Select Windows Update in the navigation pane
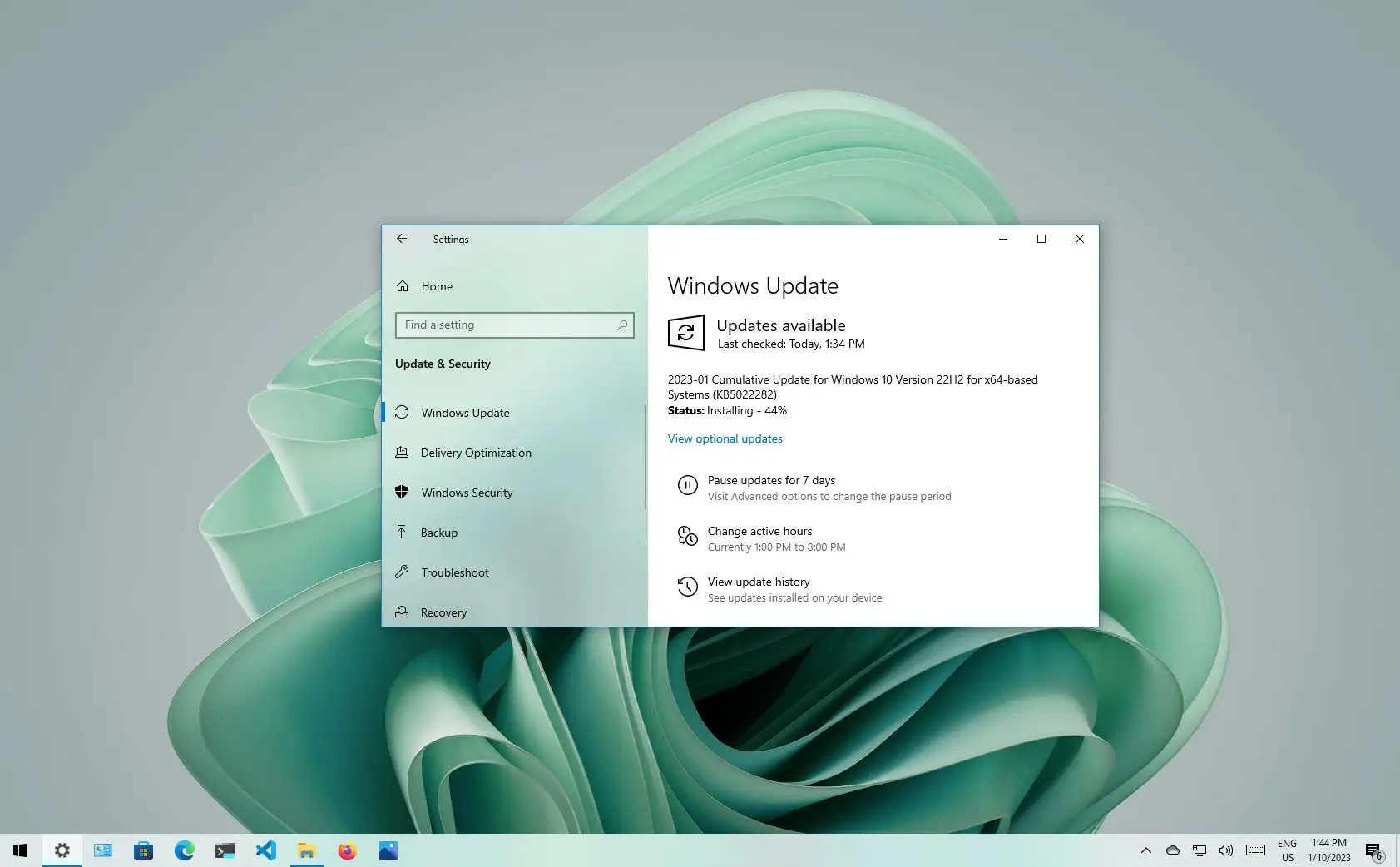Image resolution: width=1400 pixels, height=867 pixels. [x=465, y=413]
